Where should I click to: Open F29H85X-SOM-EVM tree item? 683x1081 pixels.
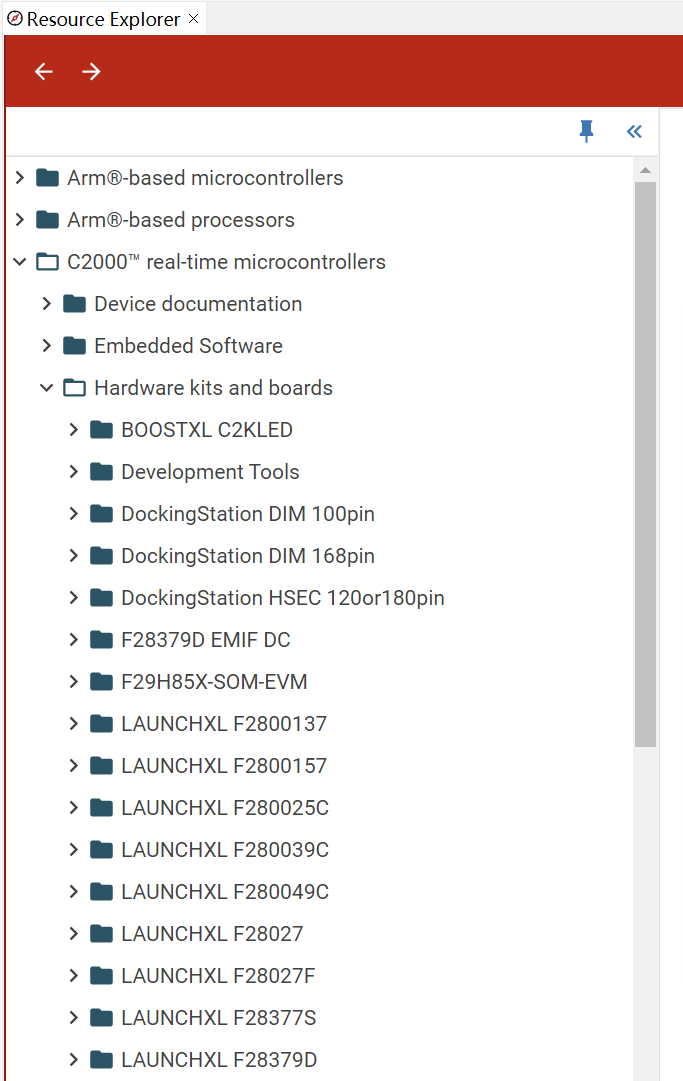pyautogui.click(x=214, y=682)
